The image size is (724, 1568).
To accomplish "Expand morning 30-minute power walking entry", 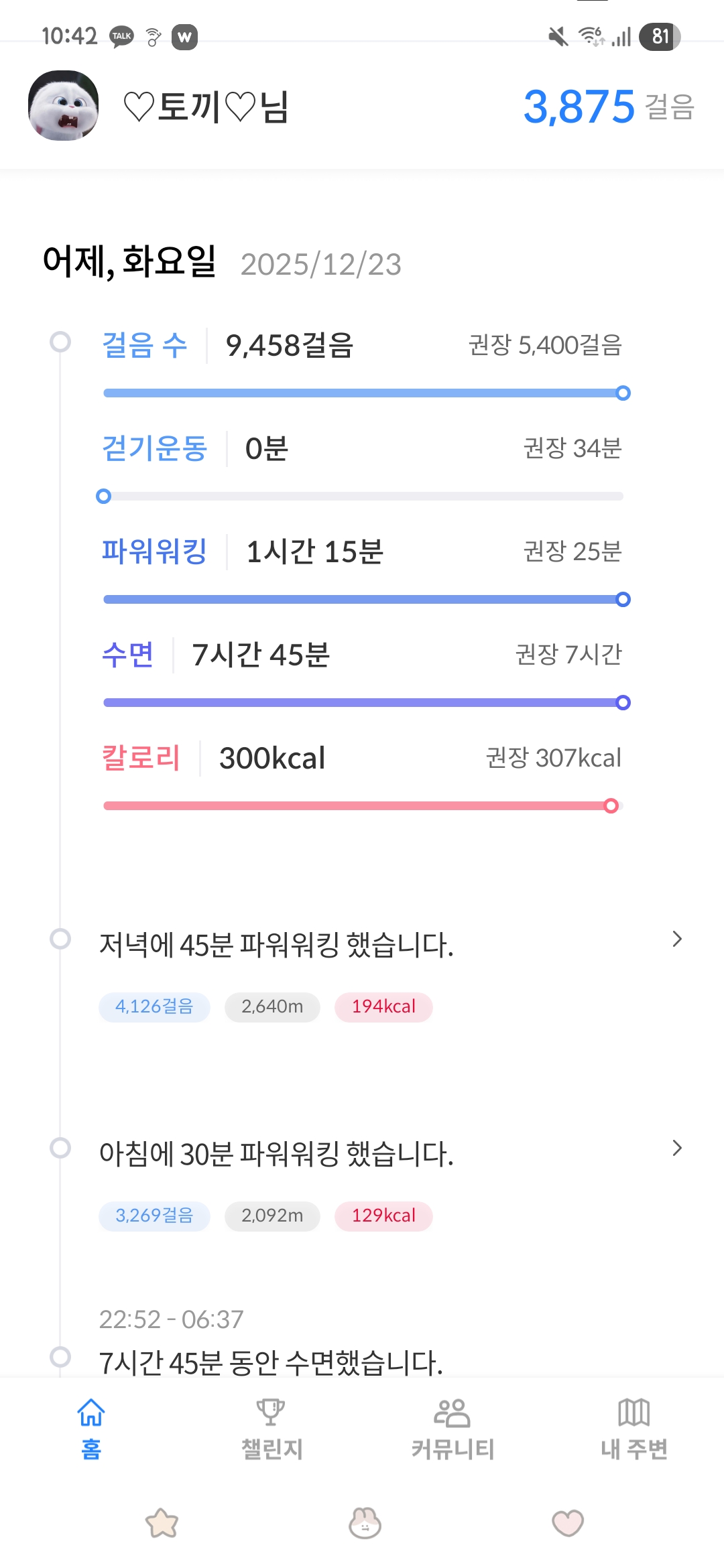I will 676,1148.
